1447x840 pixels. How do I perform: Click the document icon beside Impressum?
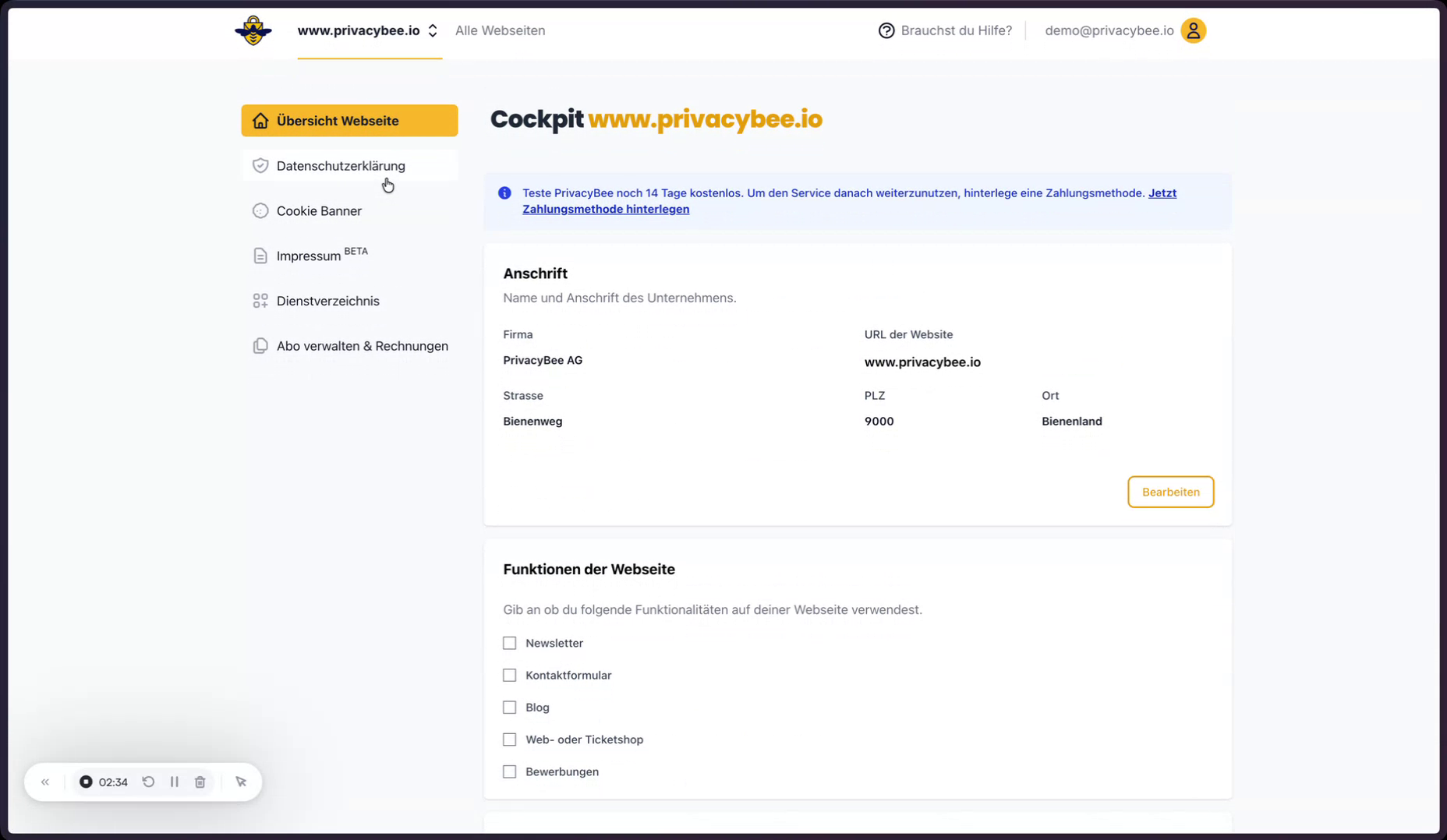260,256
